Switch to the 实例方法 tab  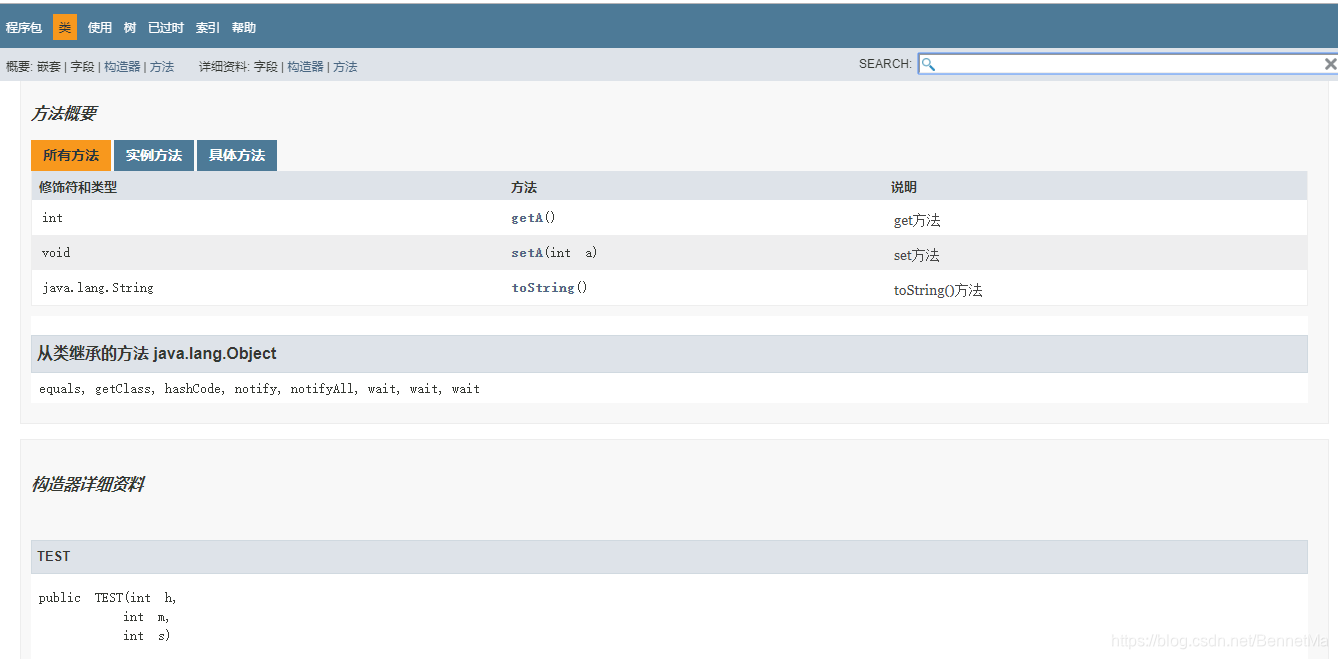pyautogui.click(x=154, y=155)
